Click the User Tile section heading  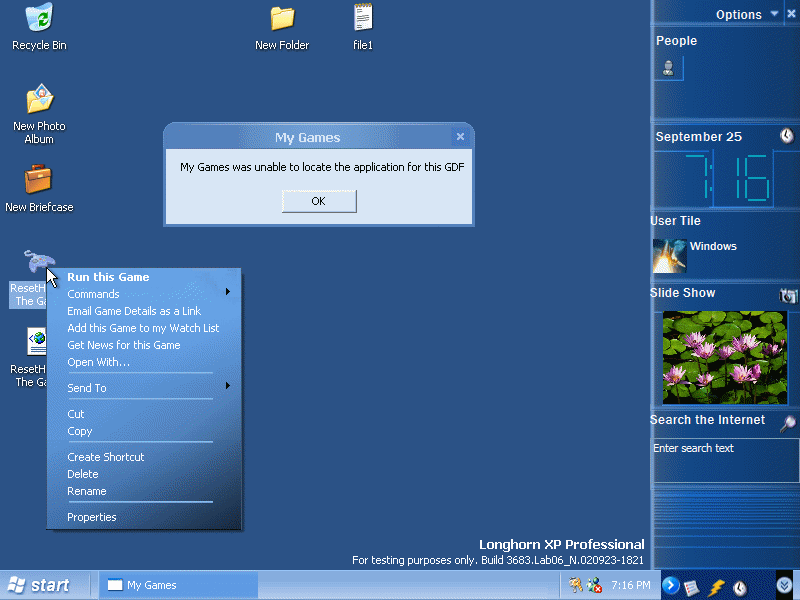(675, 221)
